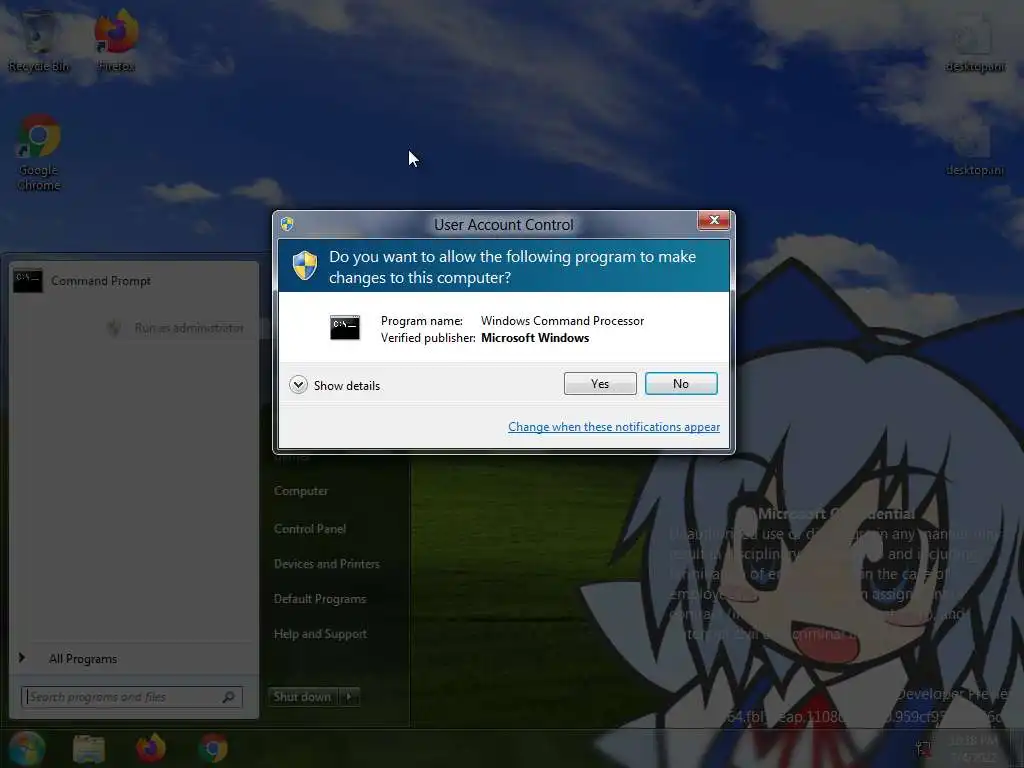Open the Shut down options arrow

coord(349,697)
